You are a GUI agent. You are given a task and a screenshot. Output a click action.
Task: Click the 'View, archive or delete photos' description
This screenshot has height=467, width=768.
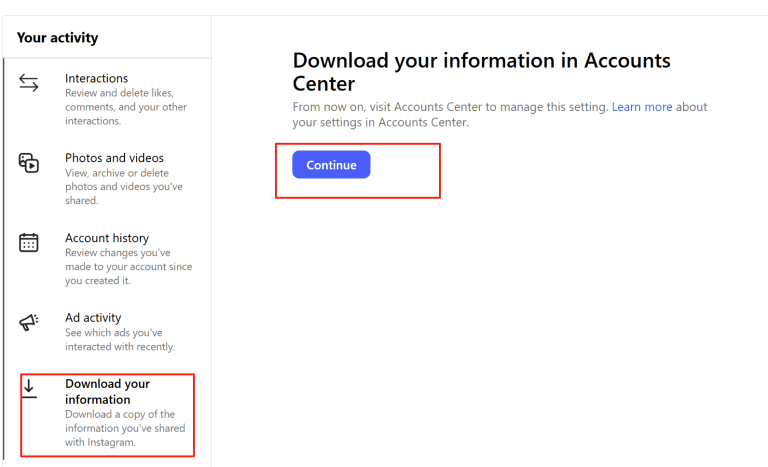123,187
